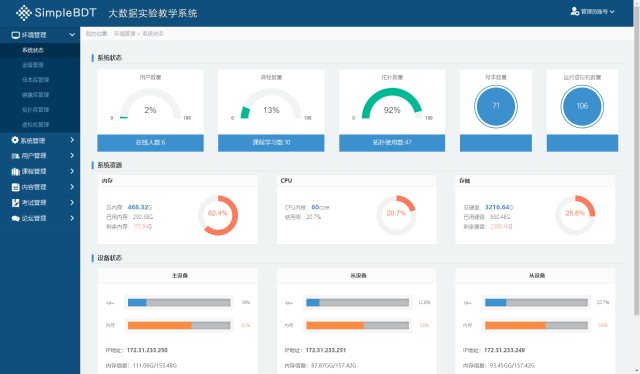Click the 172.31.233.251 device cpu bar
This screenshot has height=374, width=640.
[x=358, y=303]
